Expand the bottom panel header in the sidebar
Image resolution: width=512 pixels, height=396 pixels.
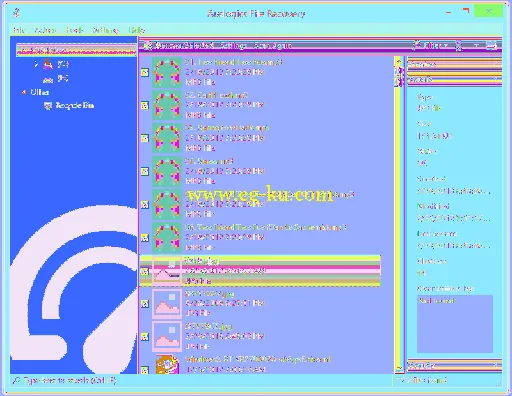tap(454, 366)
